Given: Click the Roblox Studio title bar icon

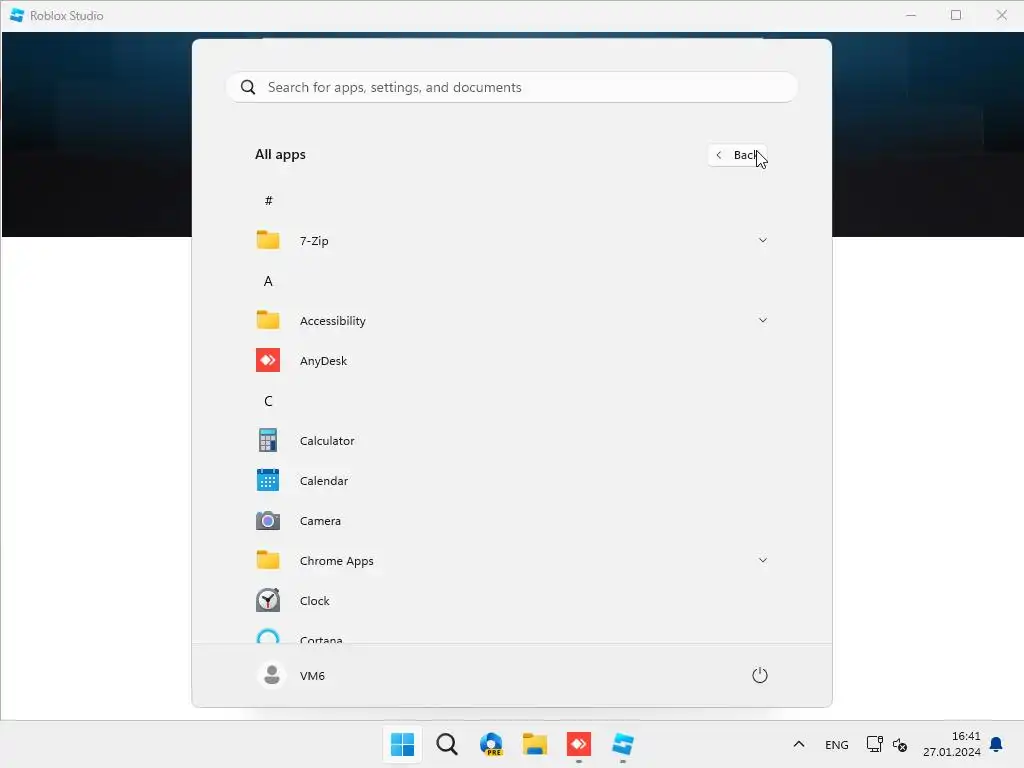Looking at the screenshot, I should point(17,15).
